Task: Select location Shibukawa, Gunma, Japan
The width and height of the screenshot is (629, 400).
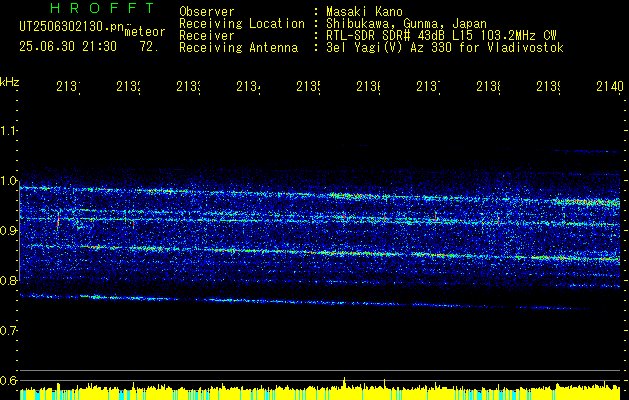Action: (x=406, y=24)
